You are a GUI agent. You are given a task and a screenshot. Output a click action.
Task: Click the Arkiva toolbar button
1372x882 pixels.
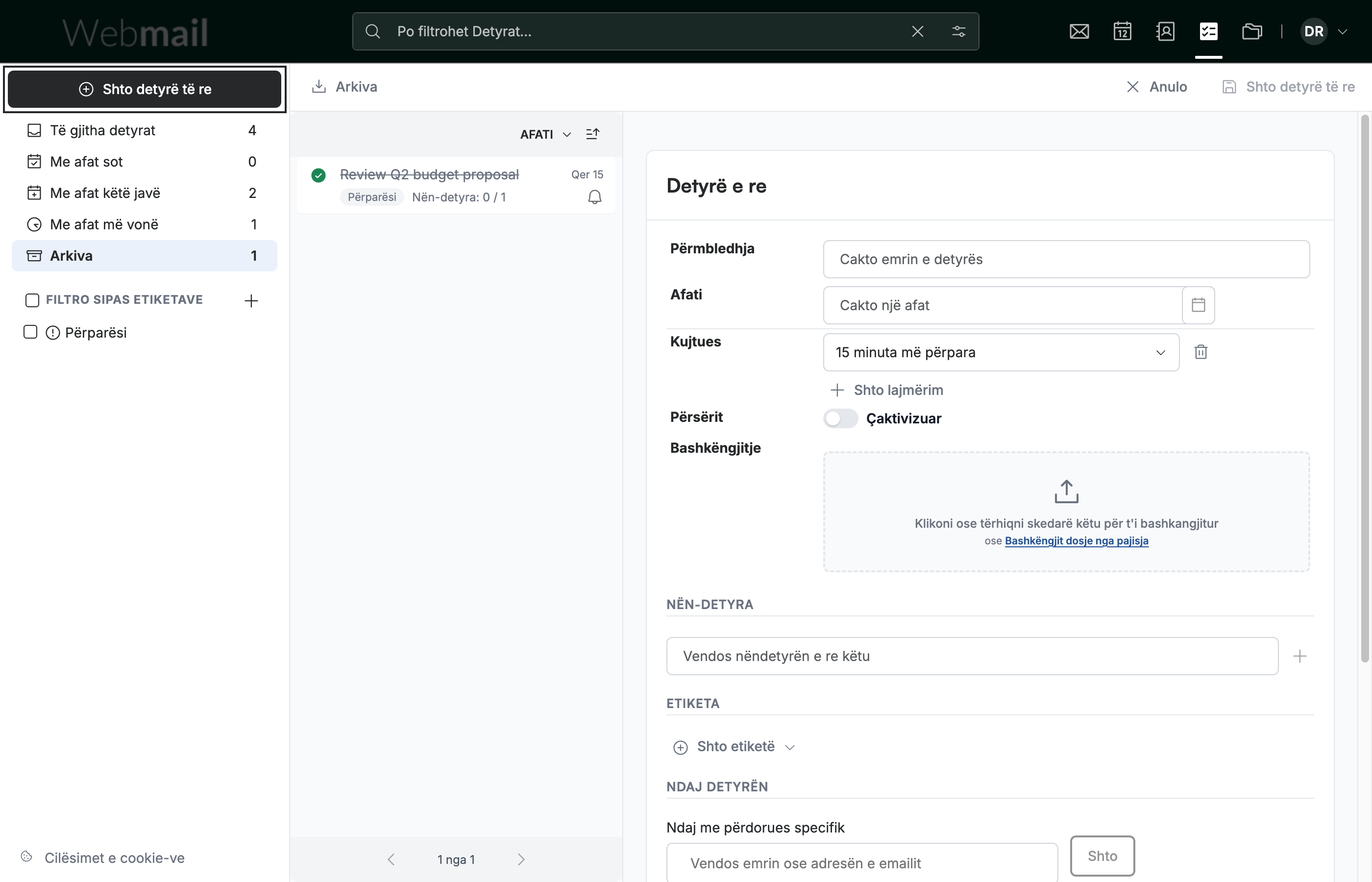[x=345, y=87]
